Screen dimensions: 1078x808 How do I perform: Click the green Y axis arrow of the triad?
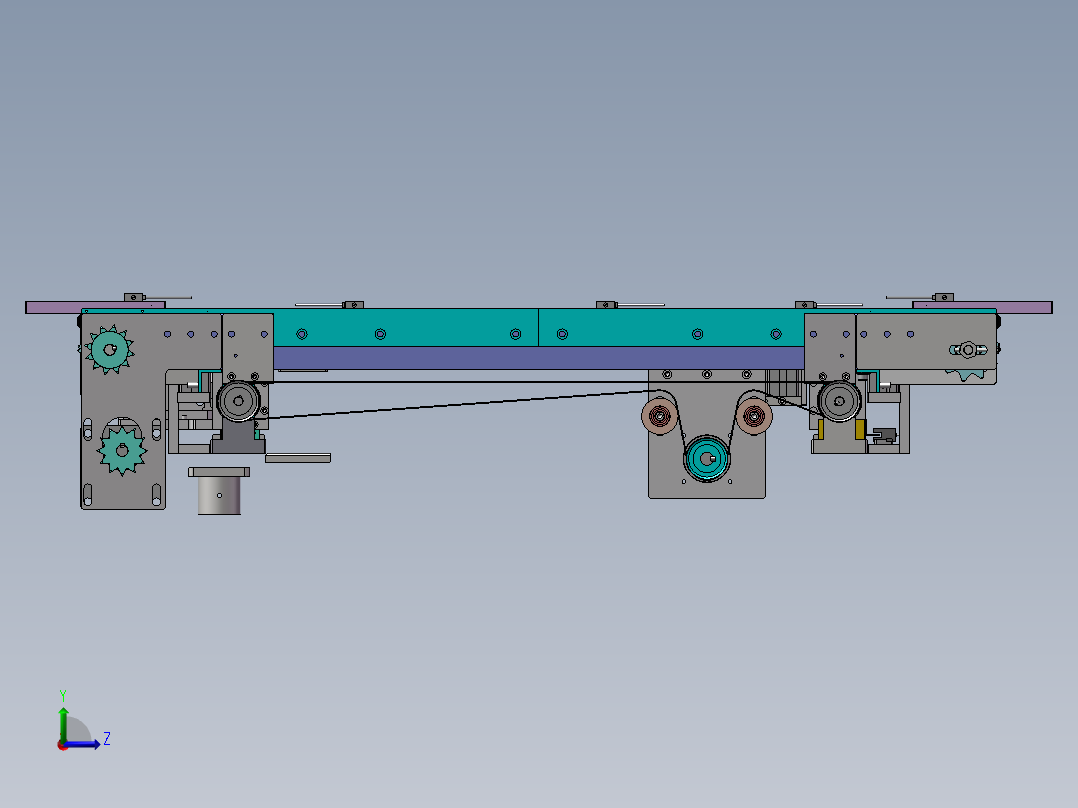pyautogui.click(x=63, y=723)
